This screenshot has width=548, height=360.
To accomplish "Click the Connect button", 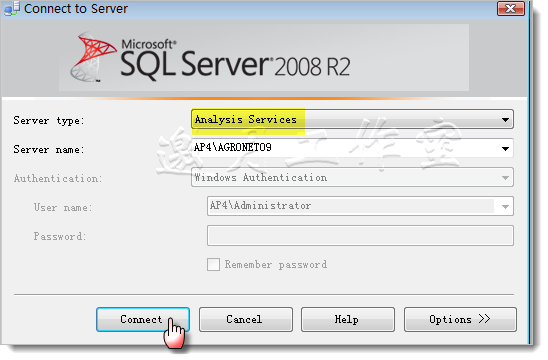I will 143,319.
